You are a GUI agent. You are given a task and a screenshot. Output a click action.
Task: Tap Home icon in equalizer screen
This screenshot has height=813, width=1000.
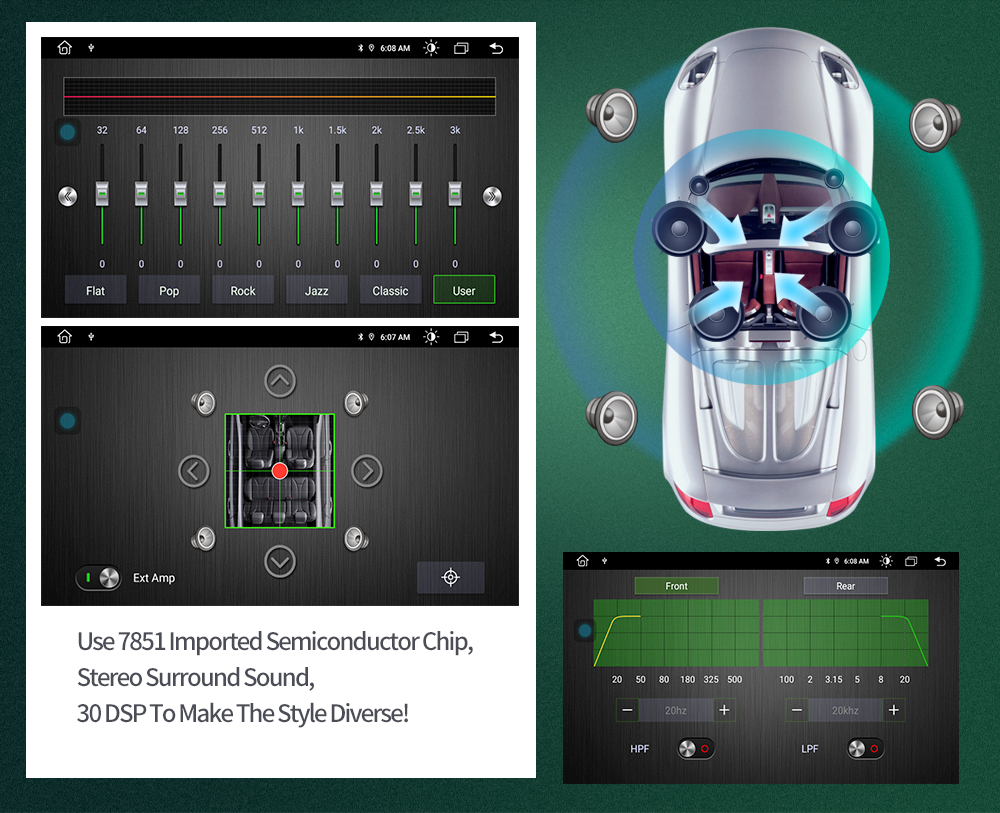pyautogui.click(x=64, y=48)
